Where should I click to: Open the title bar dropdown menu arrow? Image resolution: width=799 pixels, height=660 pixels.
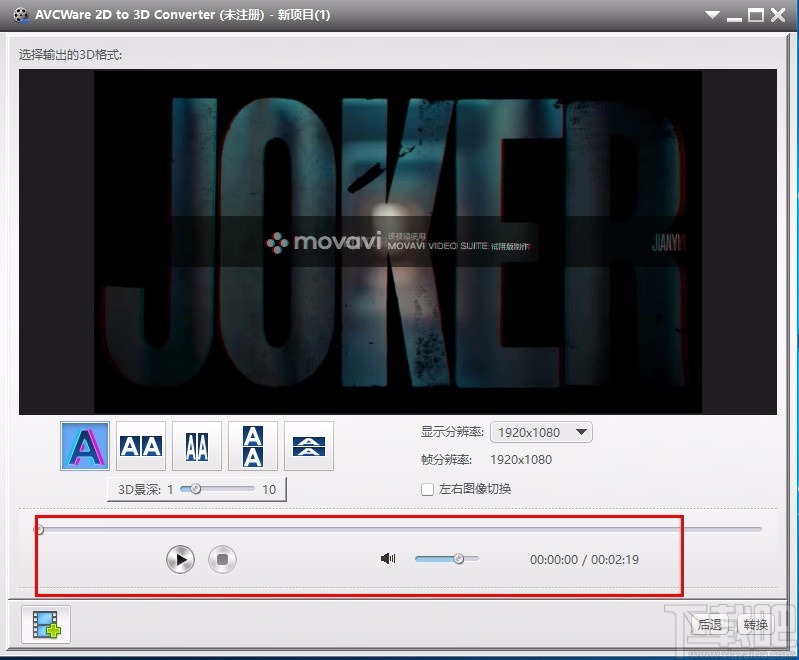click(x=712, y=15)
